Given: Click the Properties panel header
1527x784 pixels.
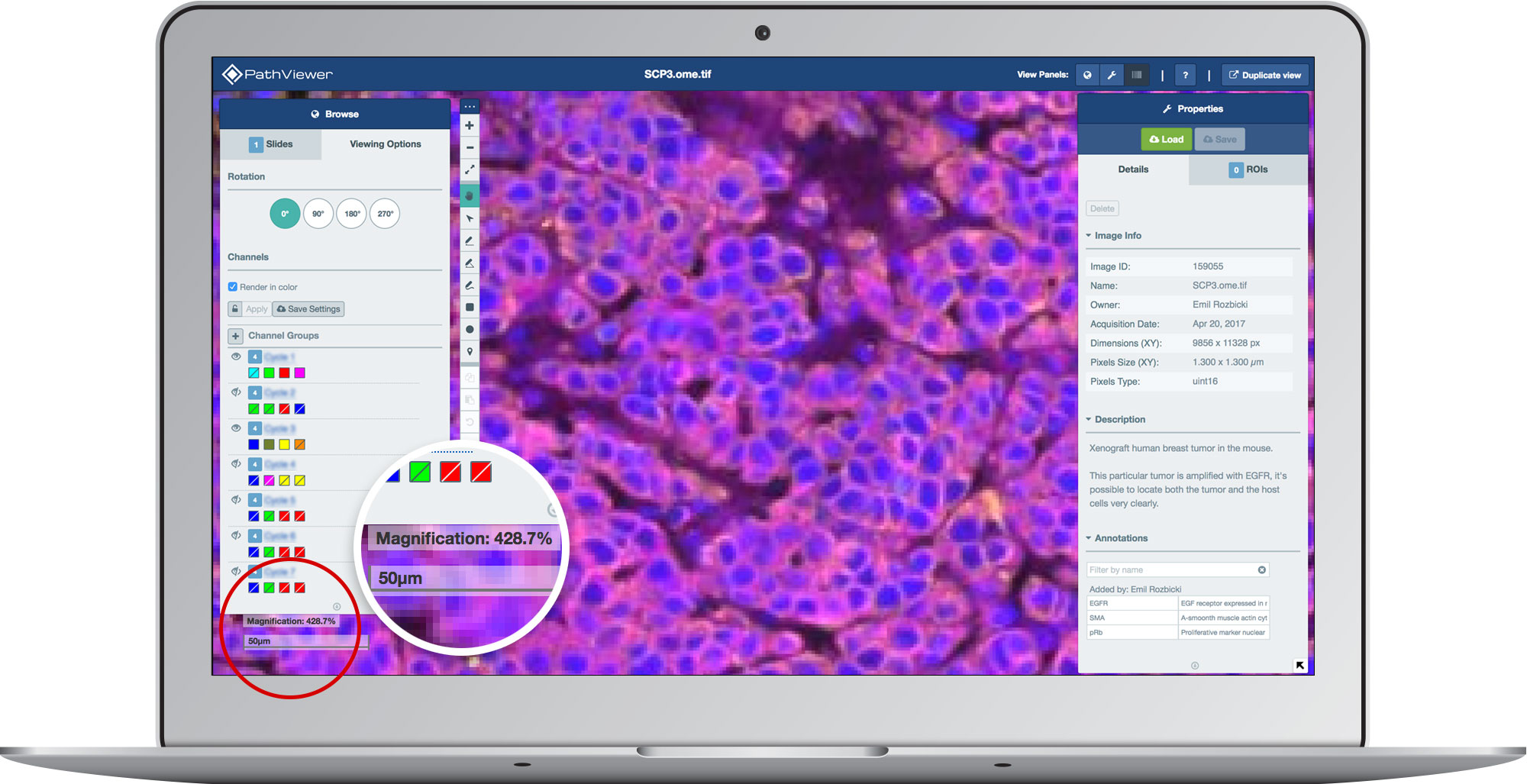Looking at the screenshot, I should tap(1193, 109).
